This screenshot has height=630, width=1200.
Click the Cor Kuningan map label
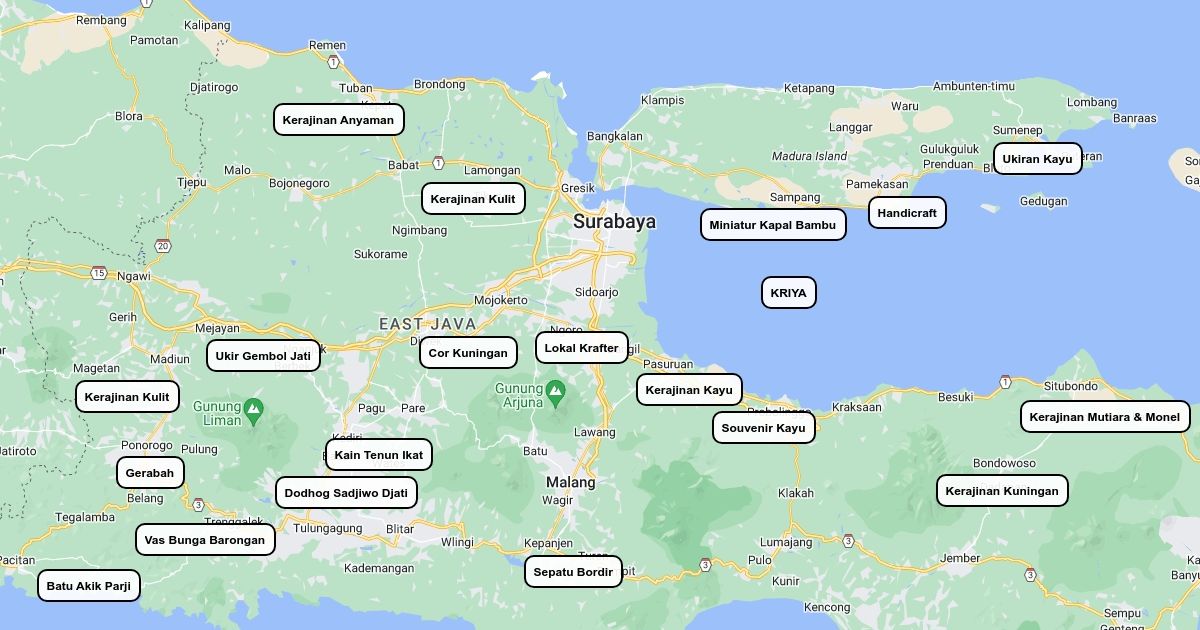tap(468, 353)
